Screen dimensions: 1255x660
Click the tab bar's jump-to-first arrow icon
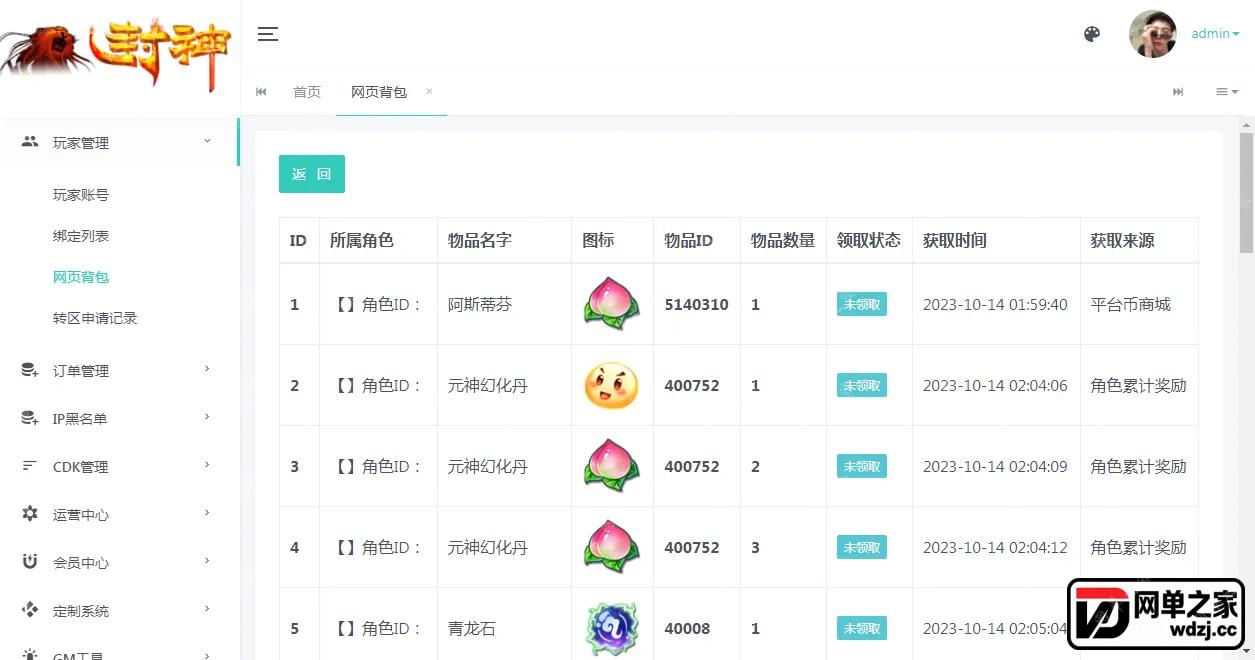coord(262,92)
